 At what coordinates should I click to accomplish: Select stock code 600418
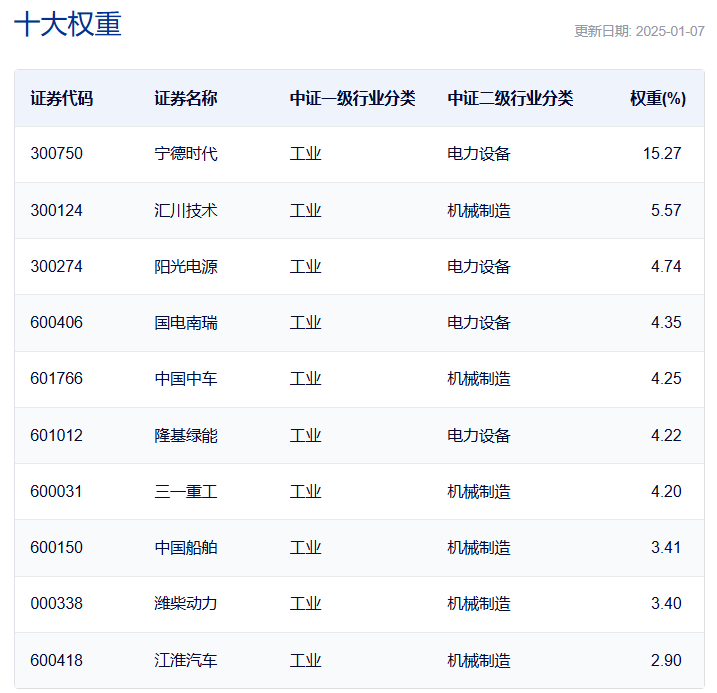[56, 660]
